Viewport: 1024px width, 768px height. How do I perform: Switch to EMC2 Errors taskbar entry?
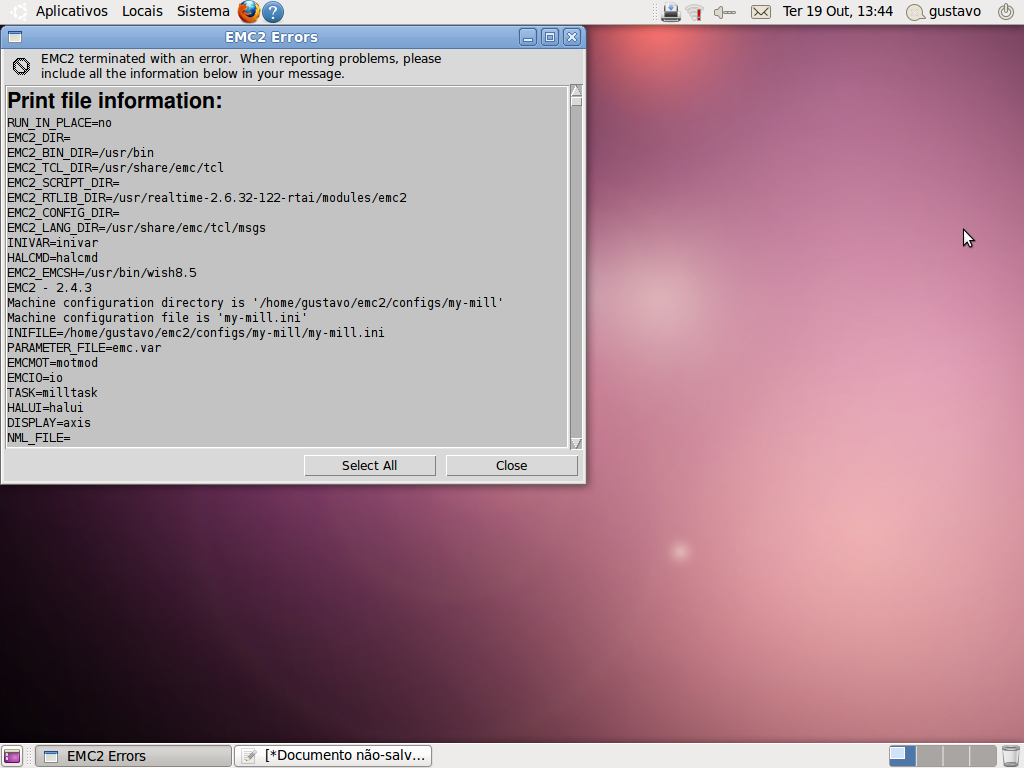pyautogui.click(x=133, y=756)
